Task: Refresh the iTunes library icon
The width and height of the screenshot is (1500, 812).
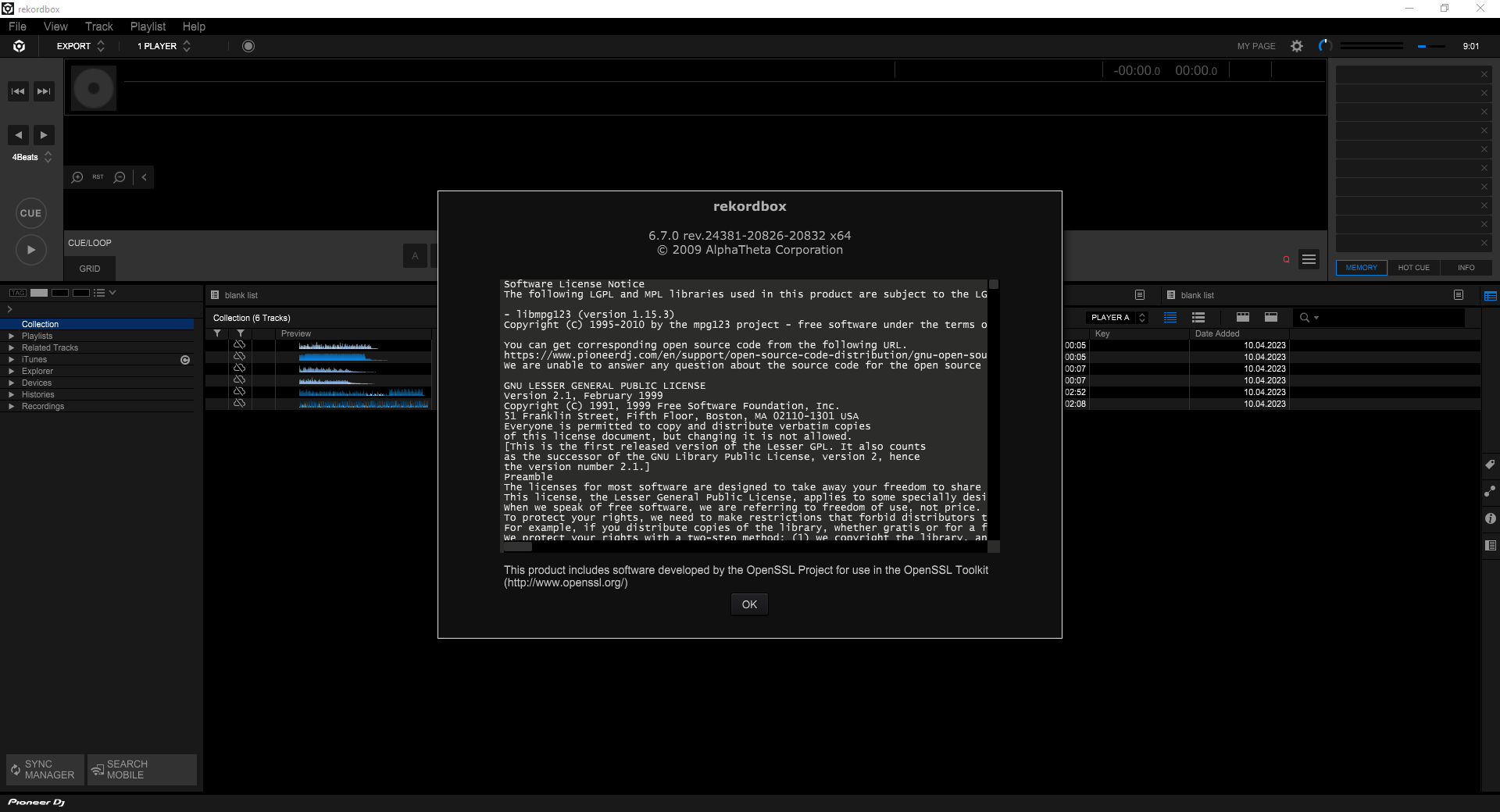Action: 185,360
